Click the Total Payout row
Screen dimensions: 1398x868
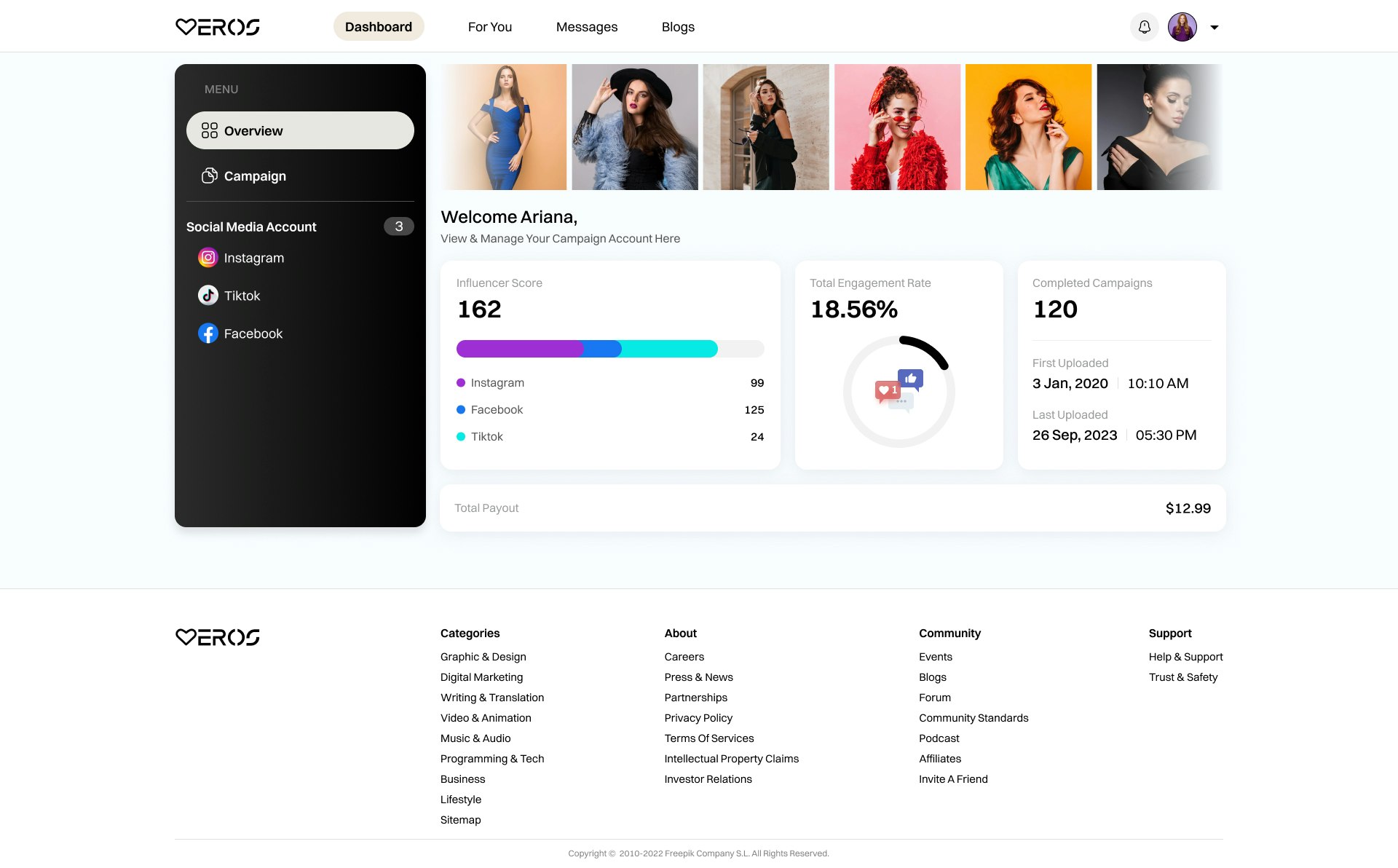(832, 508)
